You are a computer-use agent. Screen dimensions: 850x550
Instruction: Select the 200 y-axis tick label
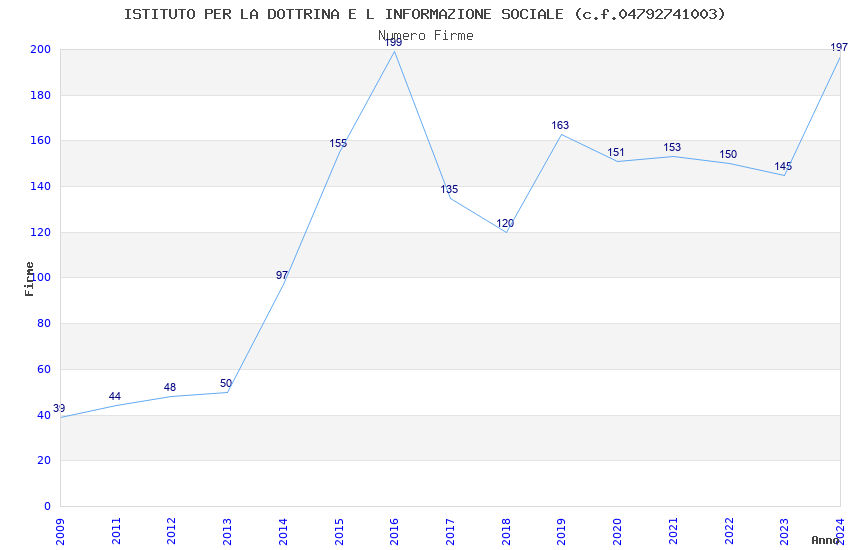[x=40, y=49]
